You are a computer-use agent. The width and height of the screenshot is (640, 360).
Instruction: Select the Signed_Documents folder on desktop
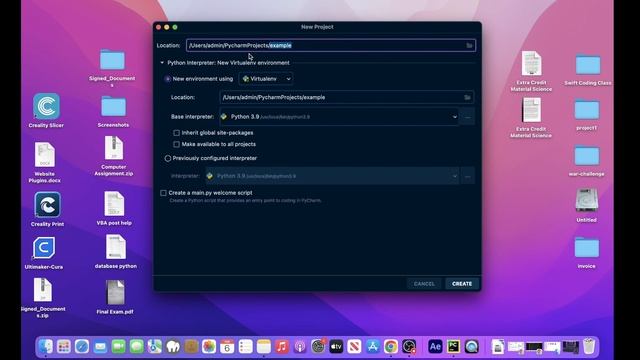click(x=112, y=60)
